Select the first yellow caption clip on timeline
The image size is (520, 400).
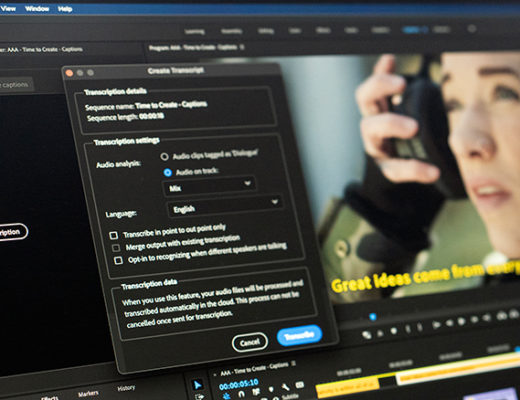(x=347, y=388)
